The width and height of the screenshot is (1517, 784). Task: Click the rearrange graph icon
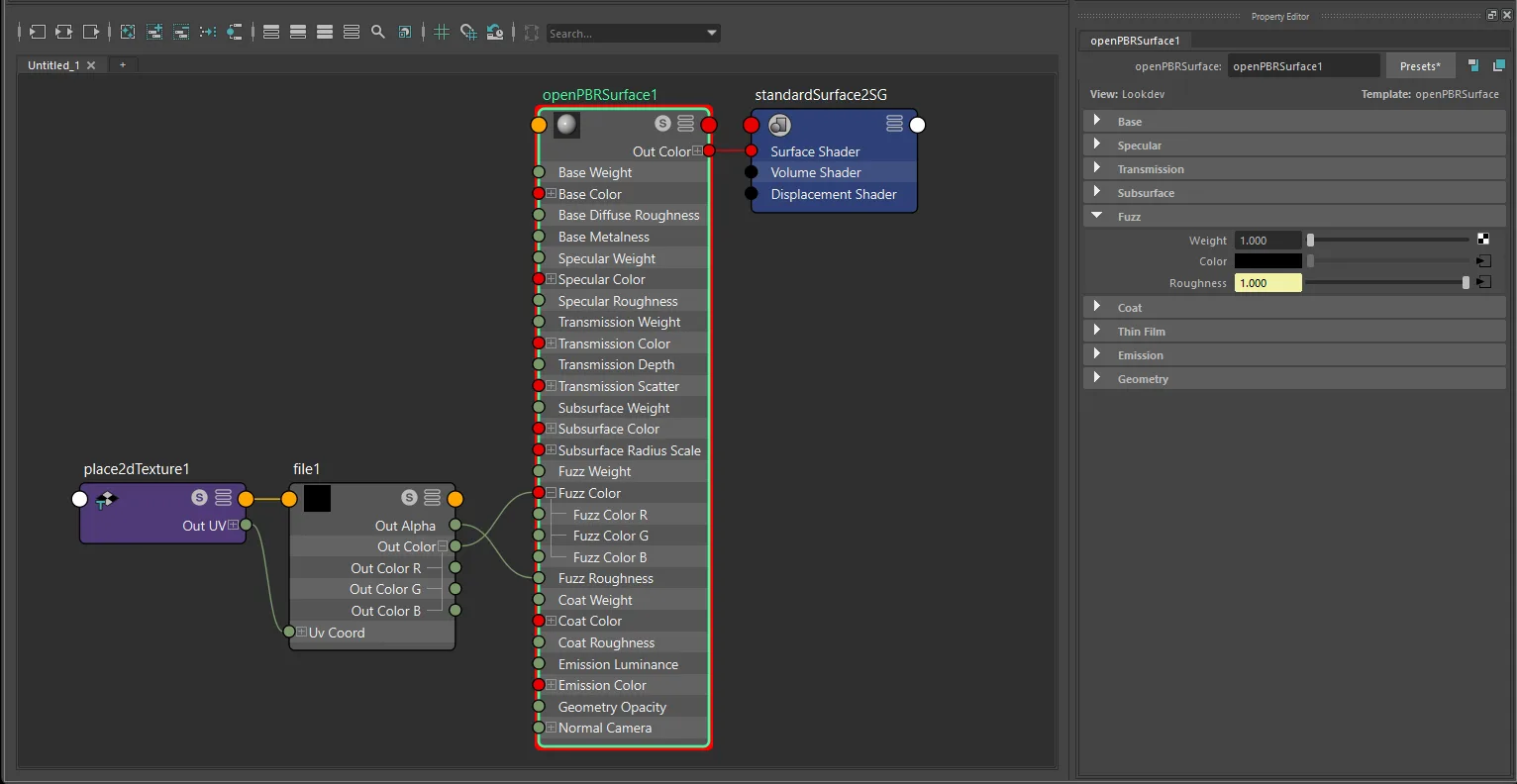pyautogui.click(x=208, y=33)
